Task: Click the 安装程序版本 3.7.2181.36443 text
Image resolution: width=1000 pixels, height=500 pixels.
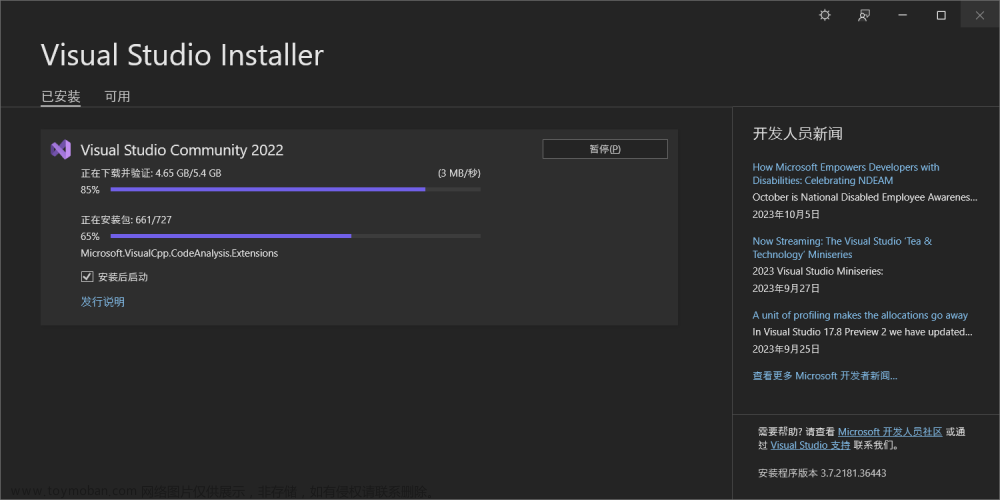Action: coord(822,473)
